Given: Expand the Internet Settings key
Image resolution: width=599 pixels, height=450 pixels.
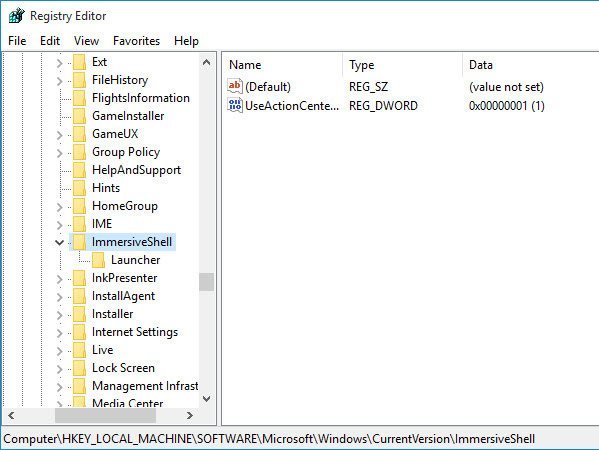Looking at the screenshot, I should [59, 333].
